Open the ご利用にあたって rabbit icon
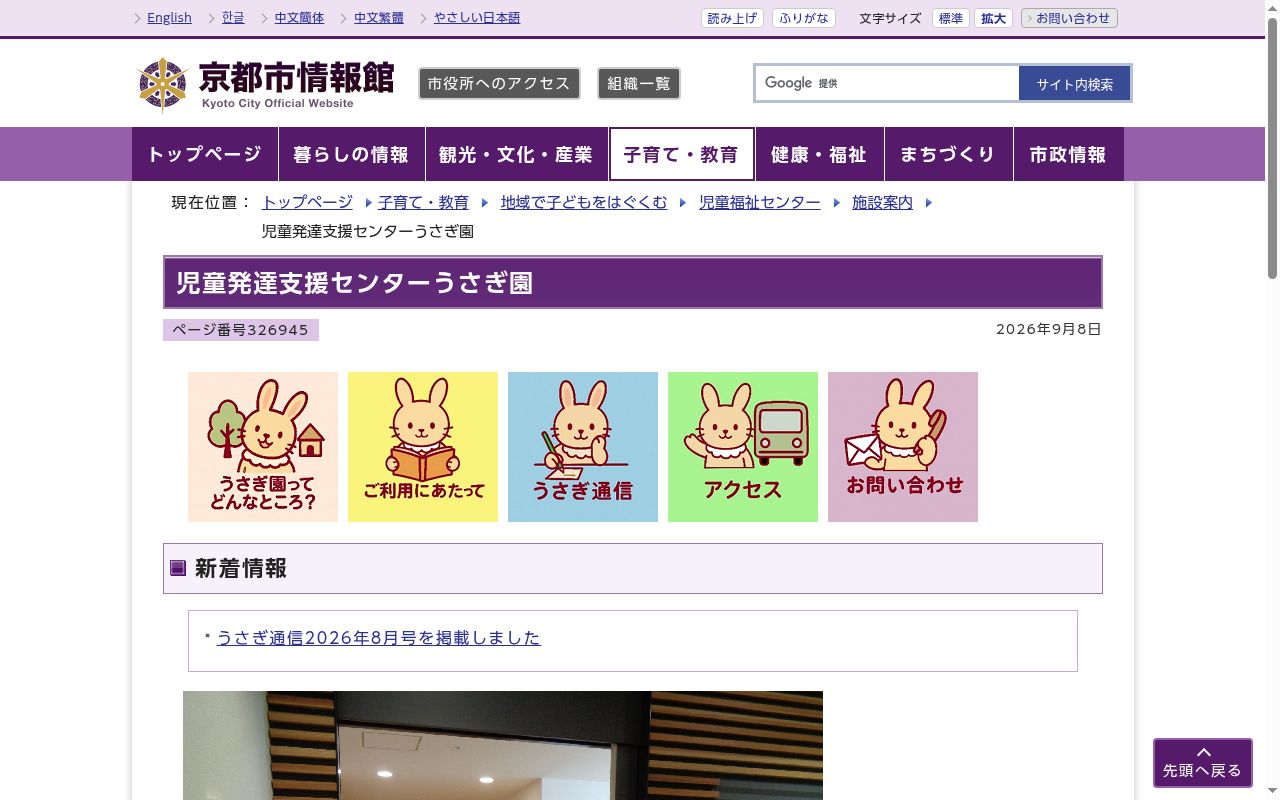Screen dimensions: 1280x800 click(x=423, y=447)
